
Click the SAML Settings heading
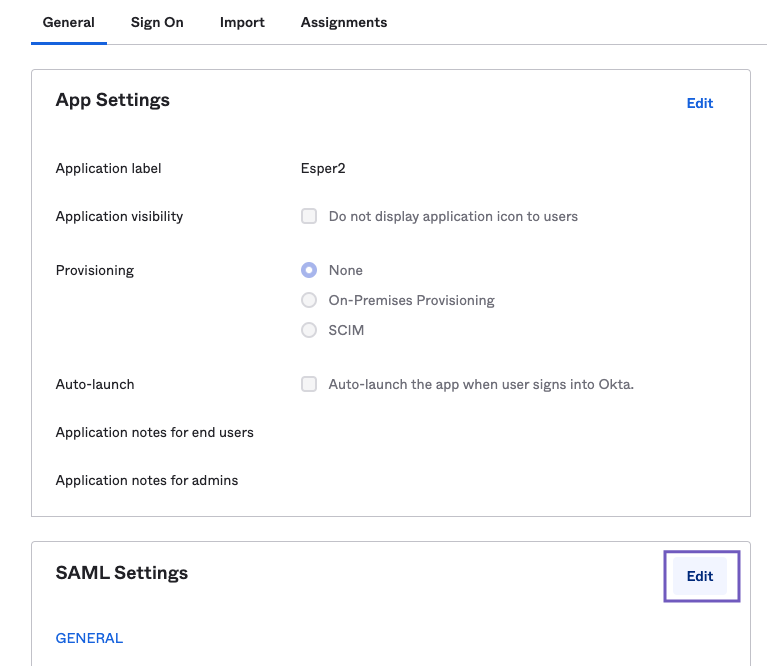click(122, 573)
